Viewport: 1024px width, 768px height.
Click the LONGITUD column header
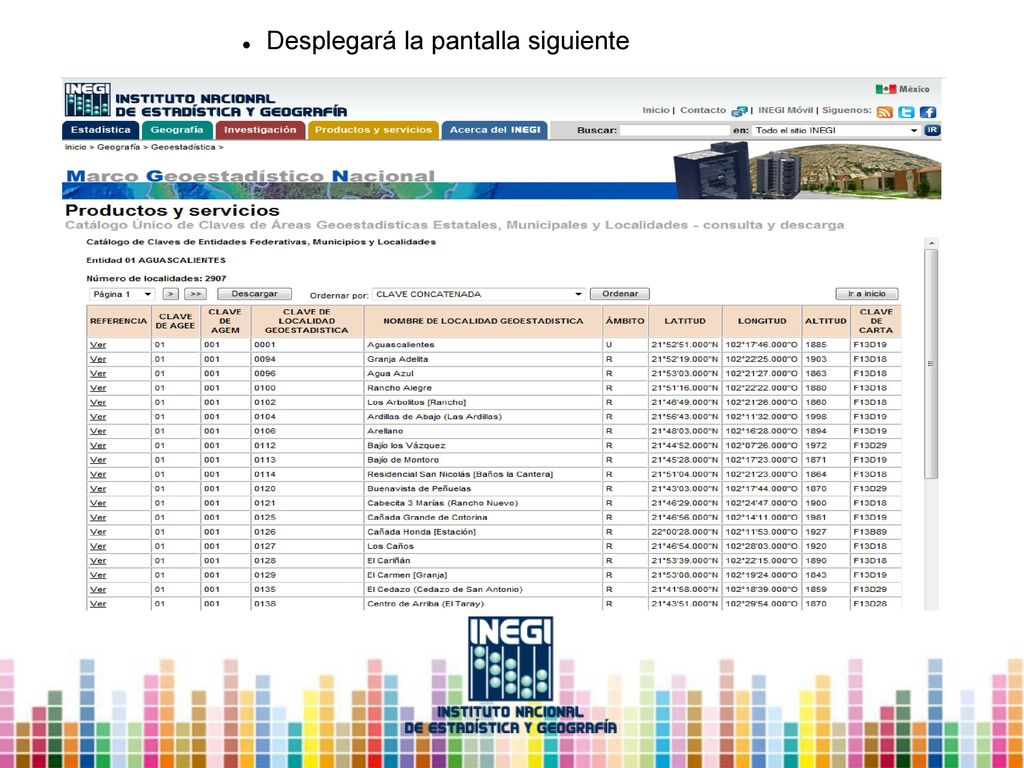(x=762, y=321)
